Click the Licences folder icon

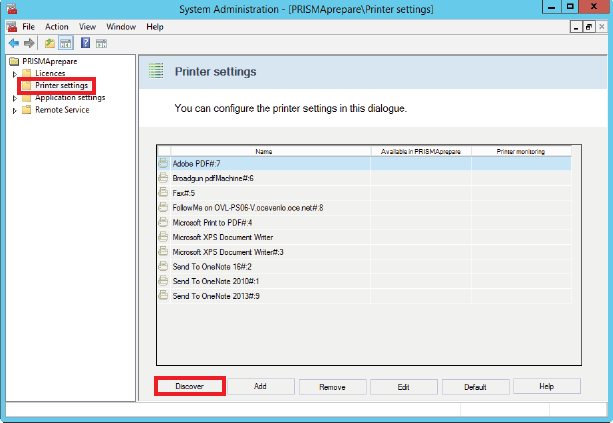27,73
